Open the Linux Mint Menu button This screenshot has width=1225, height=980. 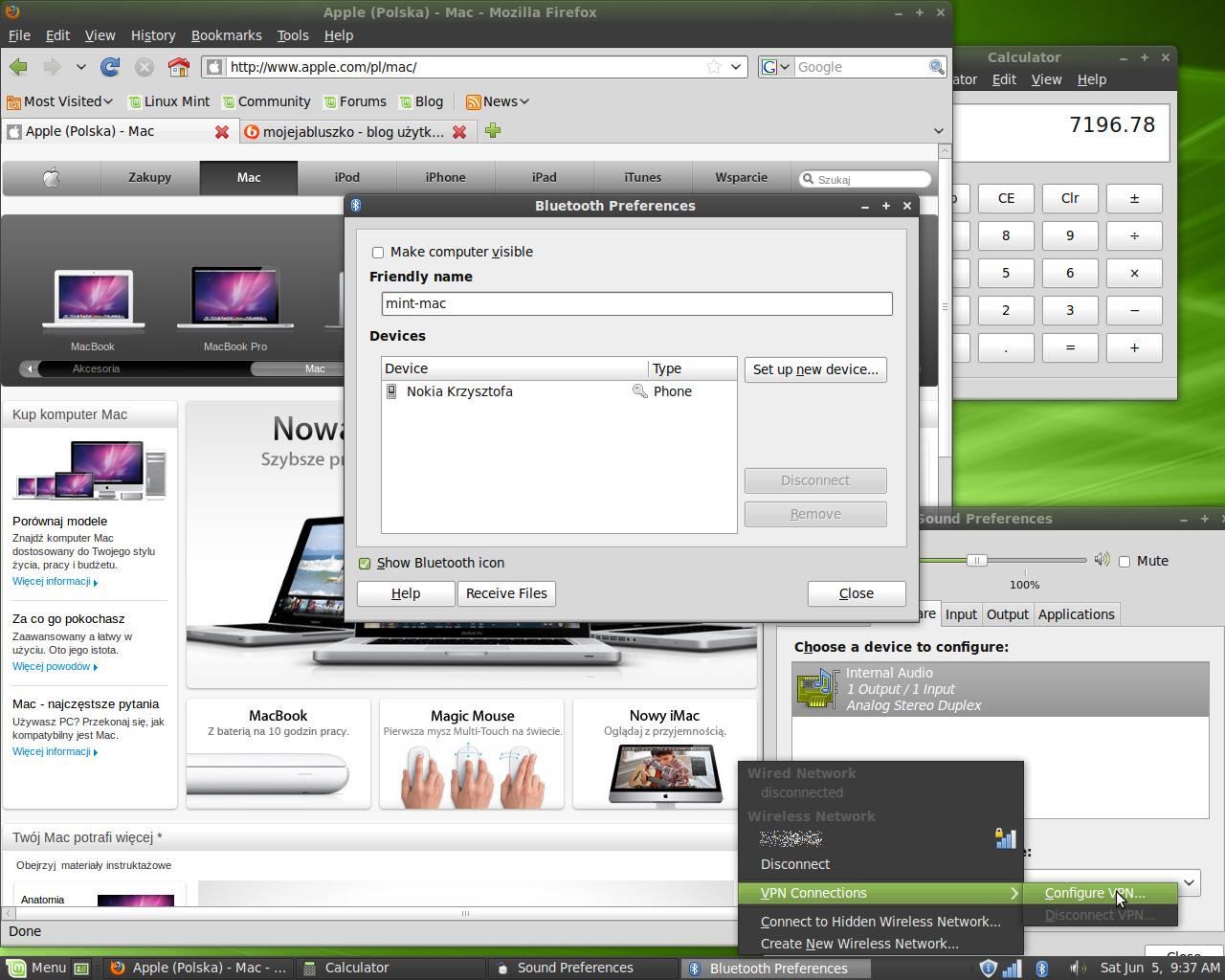[x=36, y=968]
